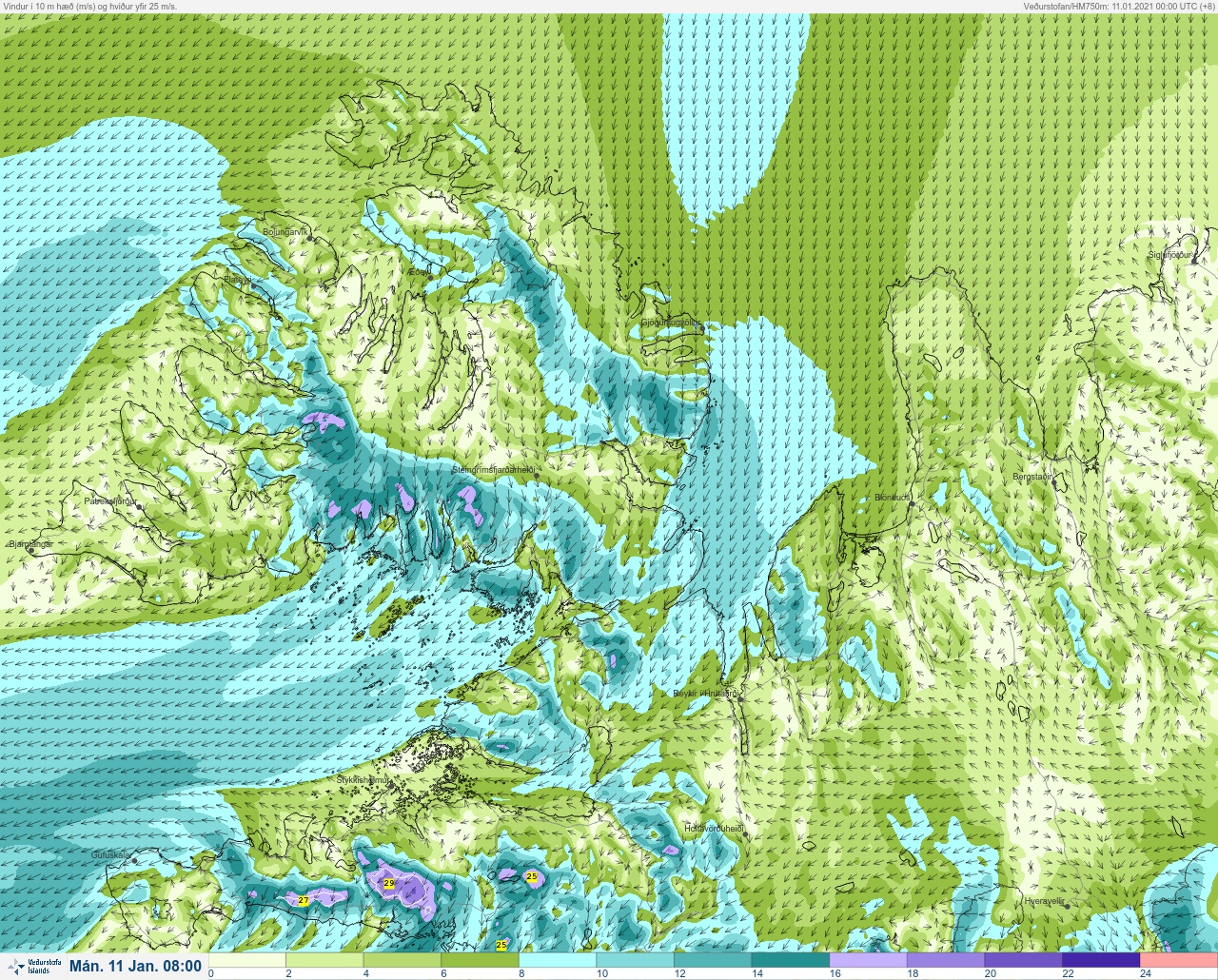Screen dimensions: 1218x980
Task: Click the Patreksfjörður station label
Action: pyautogui.click(x=111, y=500)
